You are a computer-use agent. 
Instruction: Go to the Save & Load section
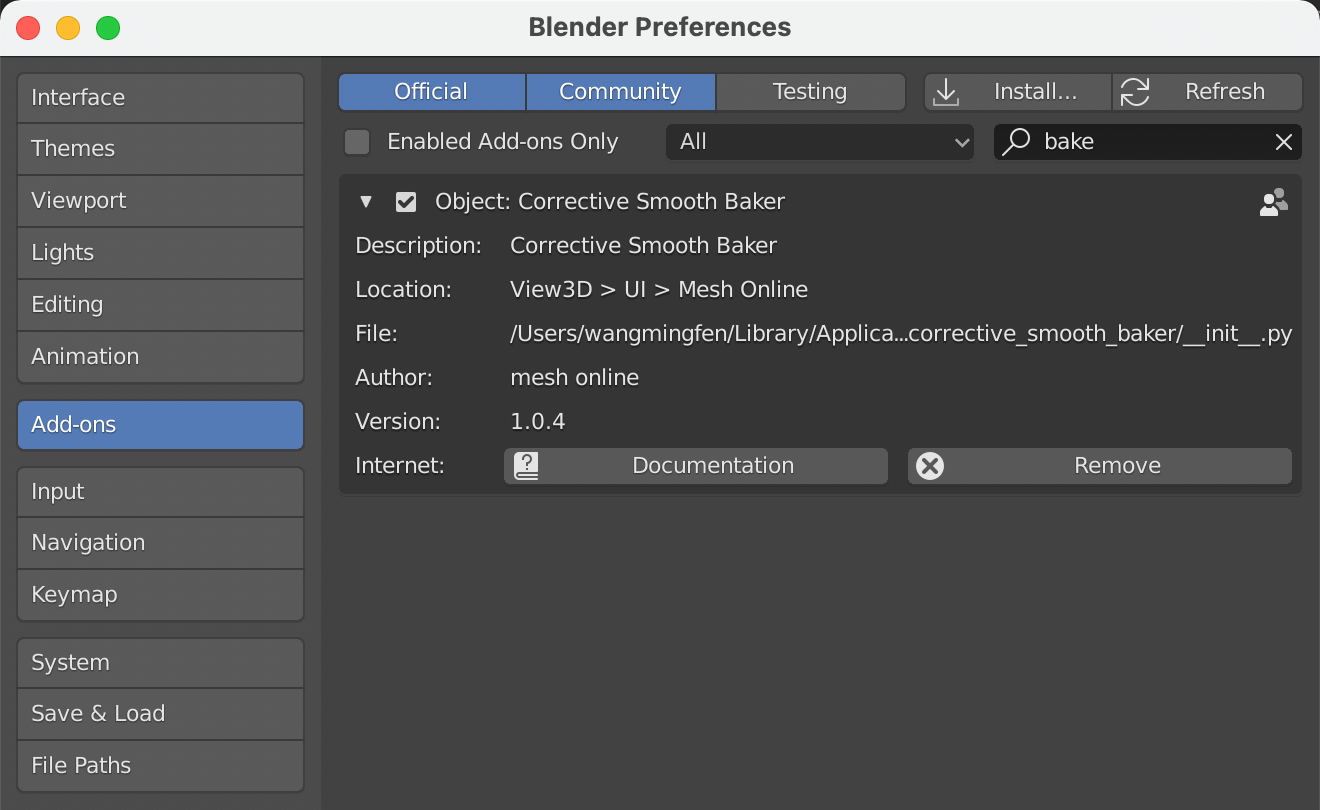click(160, 714)
